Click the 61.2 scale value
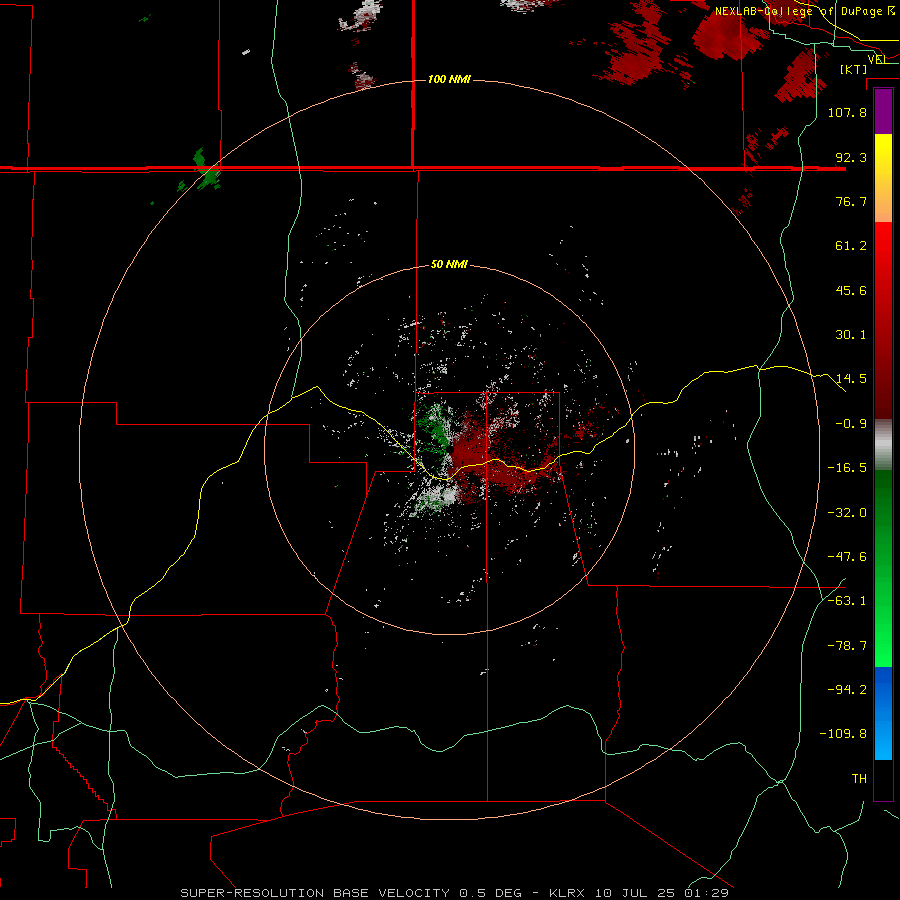The image size is (900, 900). tap(851, 246)
